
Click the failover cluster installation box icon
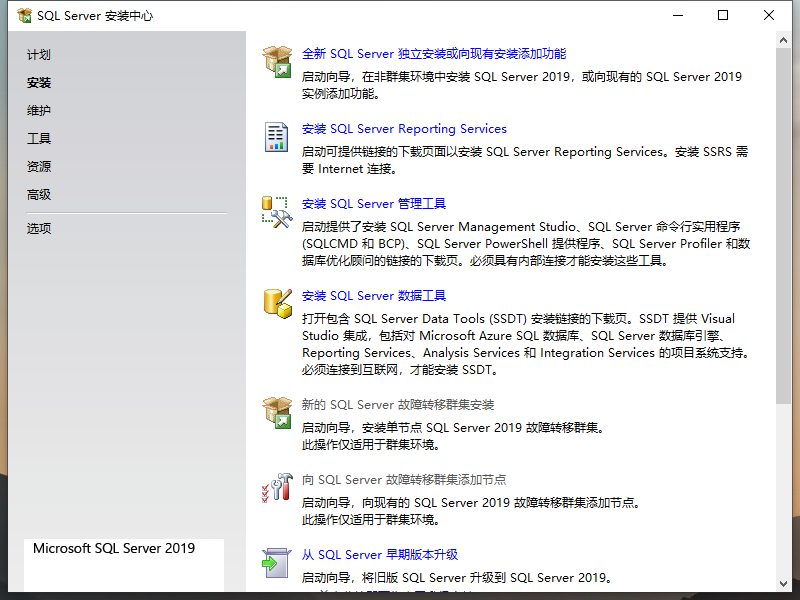point(277,412)
